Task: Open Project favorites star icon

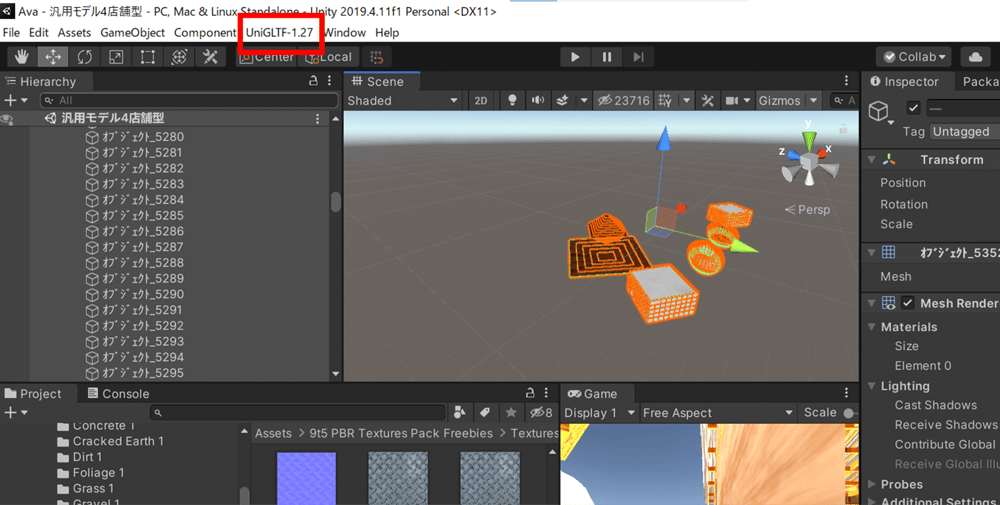Action: tap(510, 413)
